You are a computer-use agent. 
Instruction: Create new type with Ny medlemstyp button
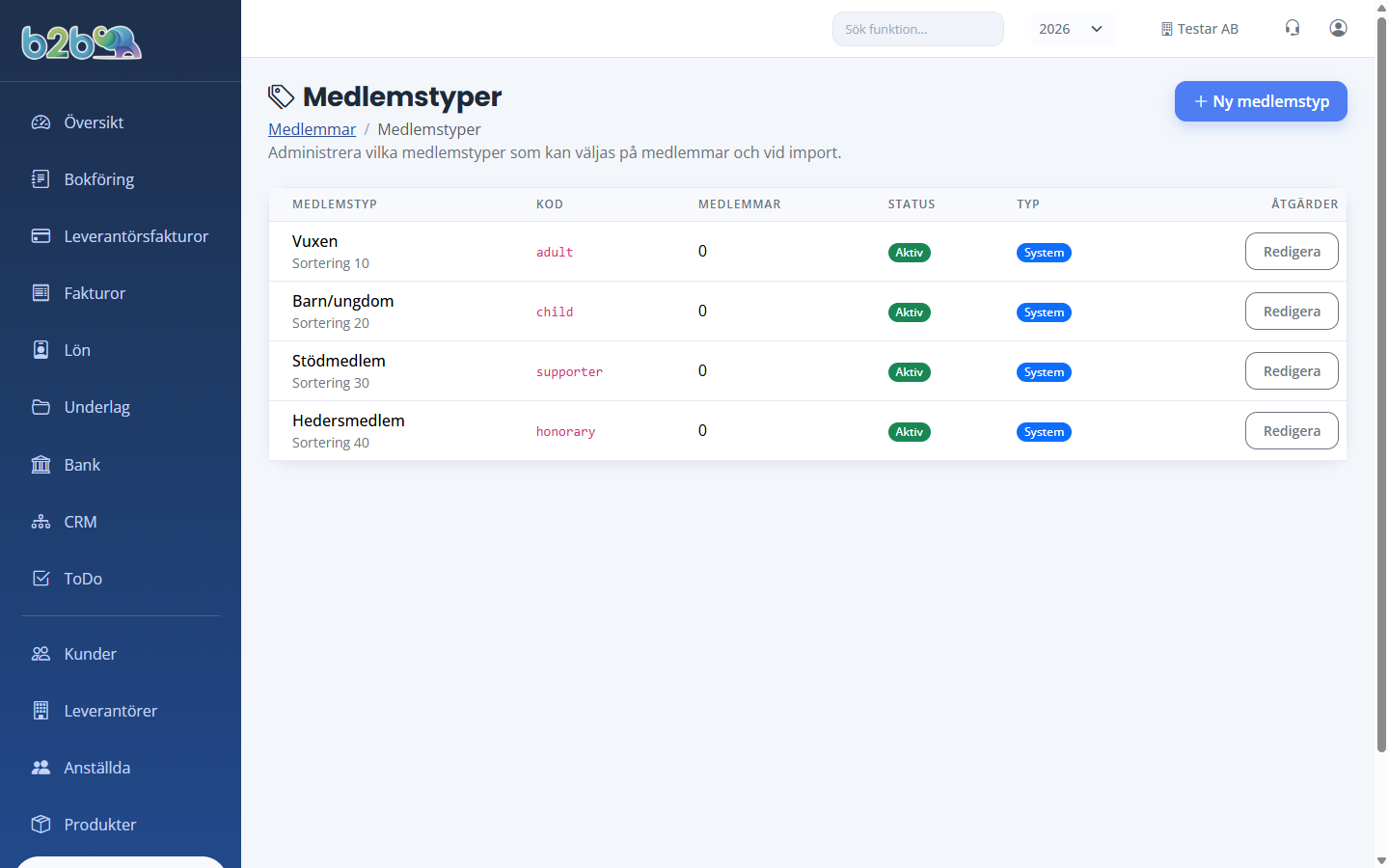[1261, 101]
